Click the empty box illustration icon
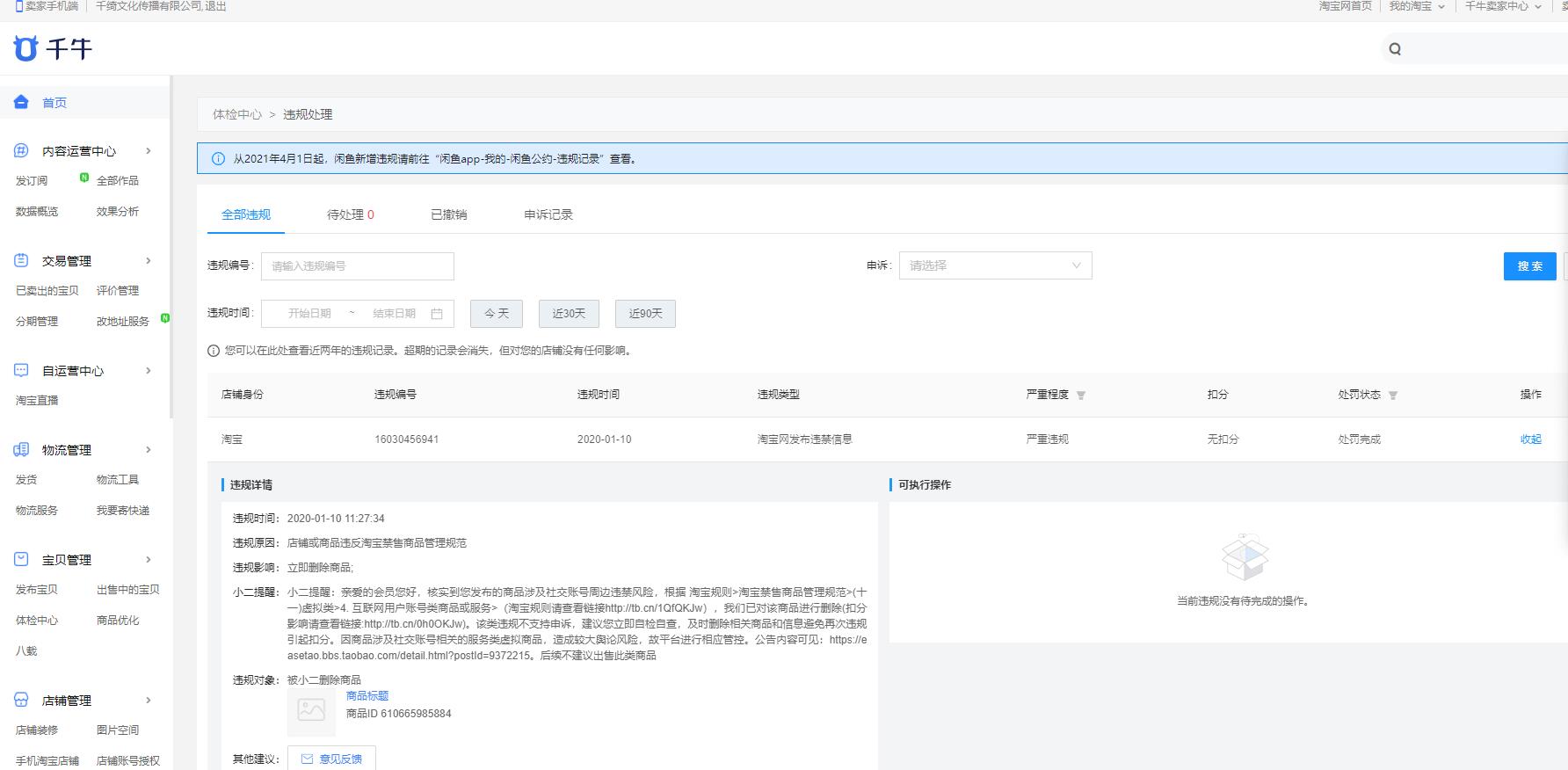This screenshot has height=770, width=1568. click(x=1245, y=556)
